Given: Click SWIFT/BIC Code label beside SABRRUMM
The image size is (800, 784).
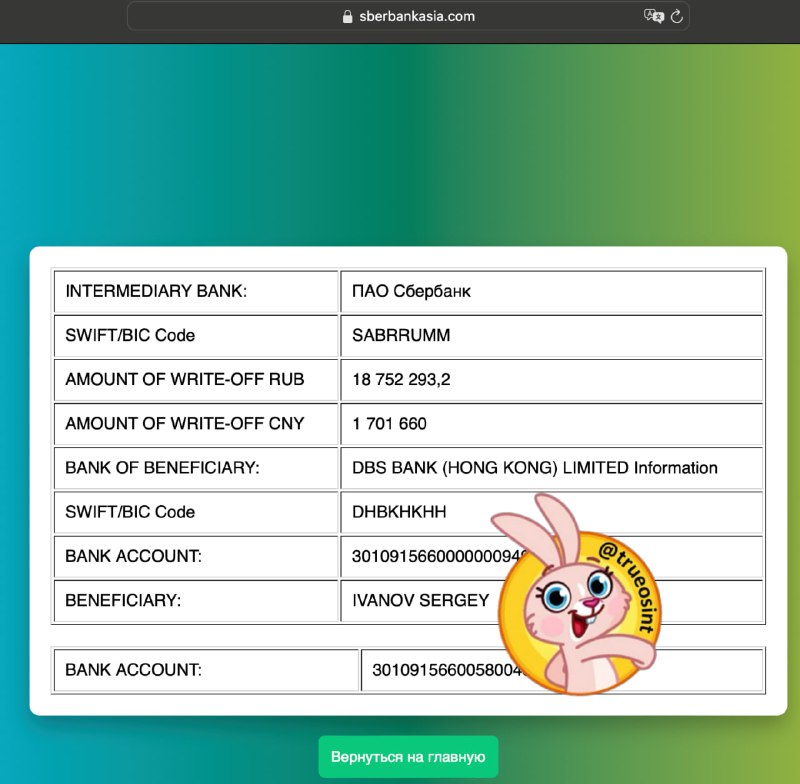Looking at the screenshot, I should 130,335.
